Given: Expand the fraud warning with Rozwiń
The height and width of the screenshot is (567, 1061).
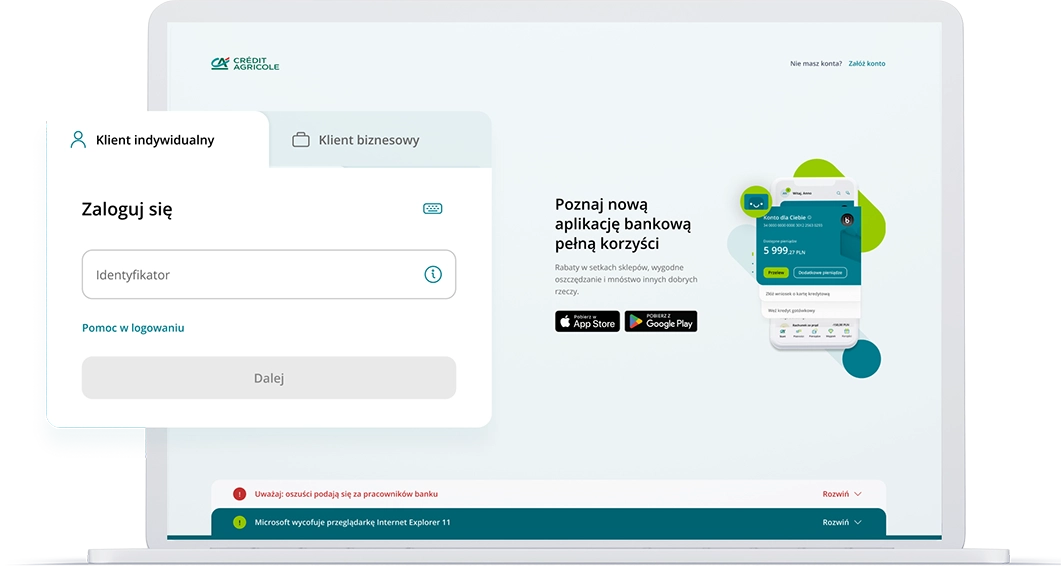Looking at the screenshot, I should point(840,494).
